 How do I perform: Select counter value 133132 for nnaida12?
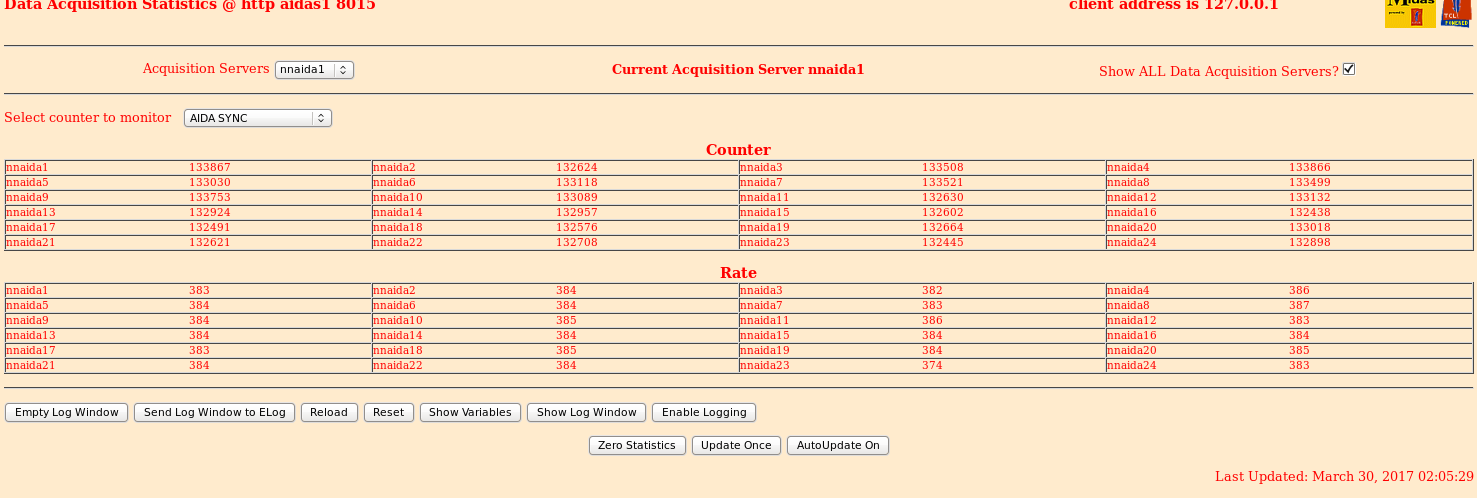pos(1310,198)
